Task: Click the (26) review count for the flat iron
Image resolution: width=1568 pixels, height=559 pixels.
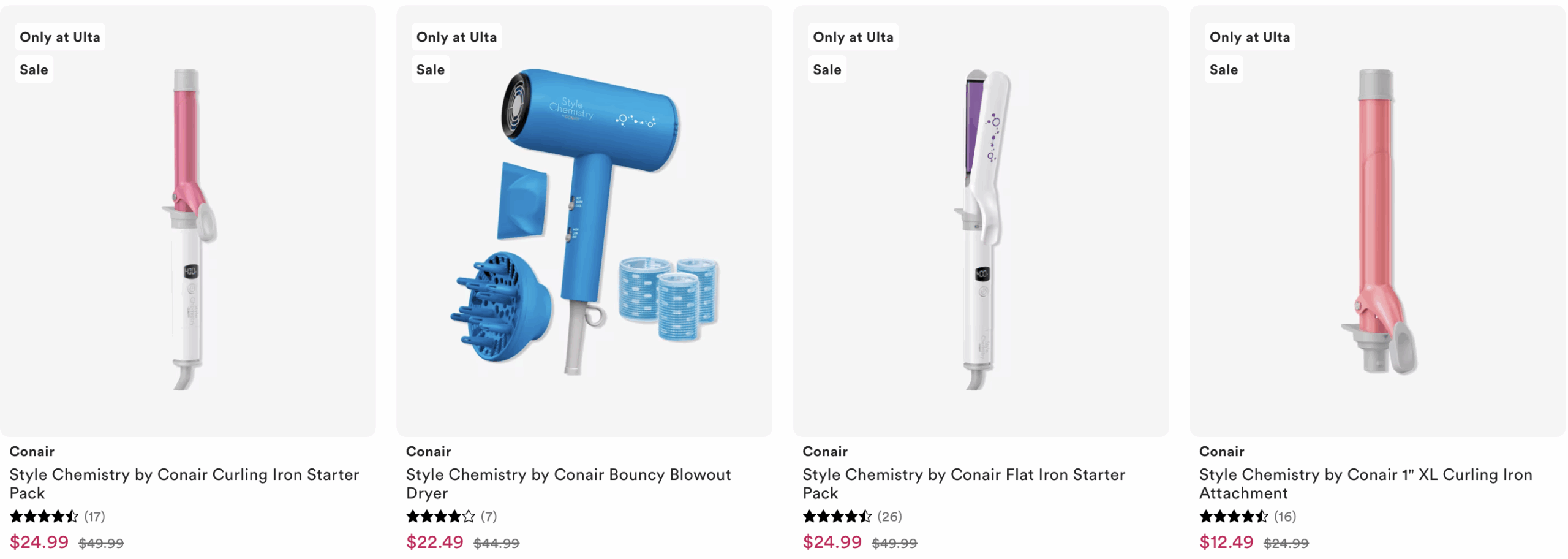Action: (x=889, y=517)
